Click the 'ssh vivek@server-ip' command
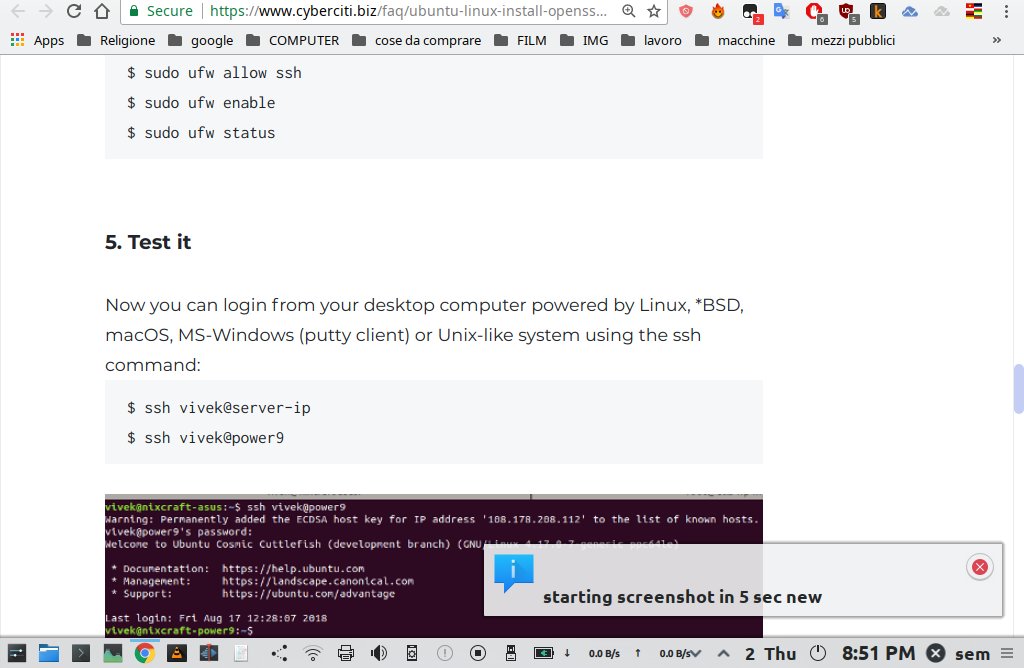 point(219,407)
